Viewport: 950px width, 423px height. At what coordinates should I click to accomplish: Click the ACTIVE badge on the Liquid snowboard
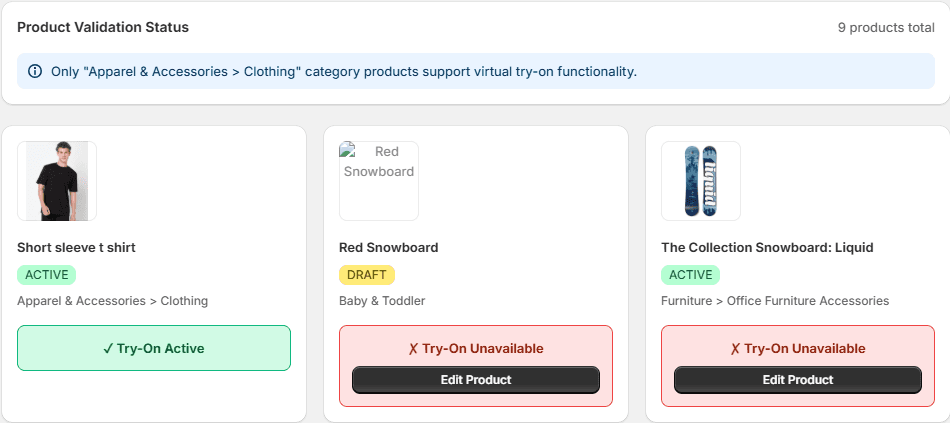tap(690, 275)
